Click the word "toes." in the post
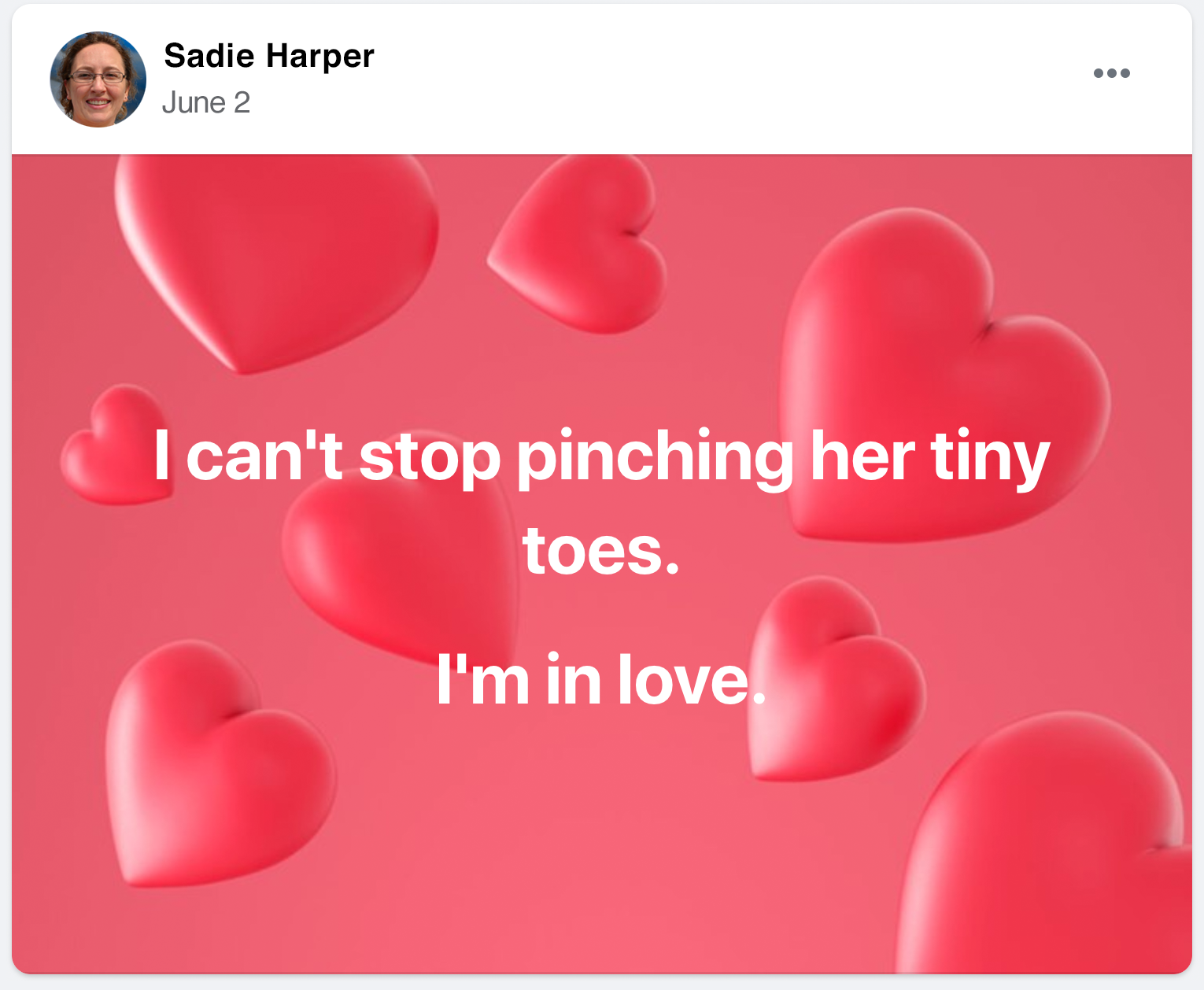 [600, 551]
